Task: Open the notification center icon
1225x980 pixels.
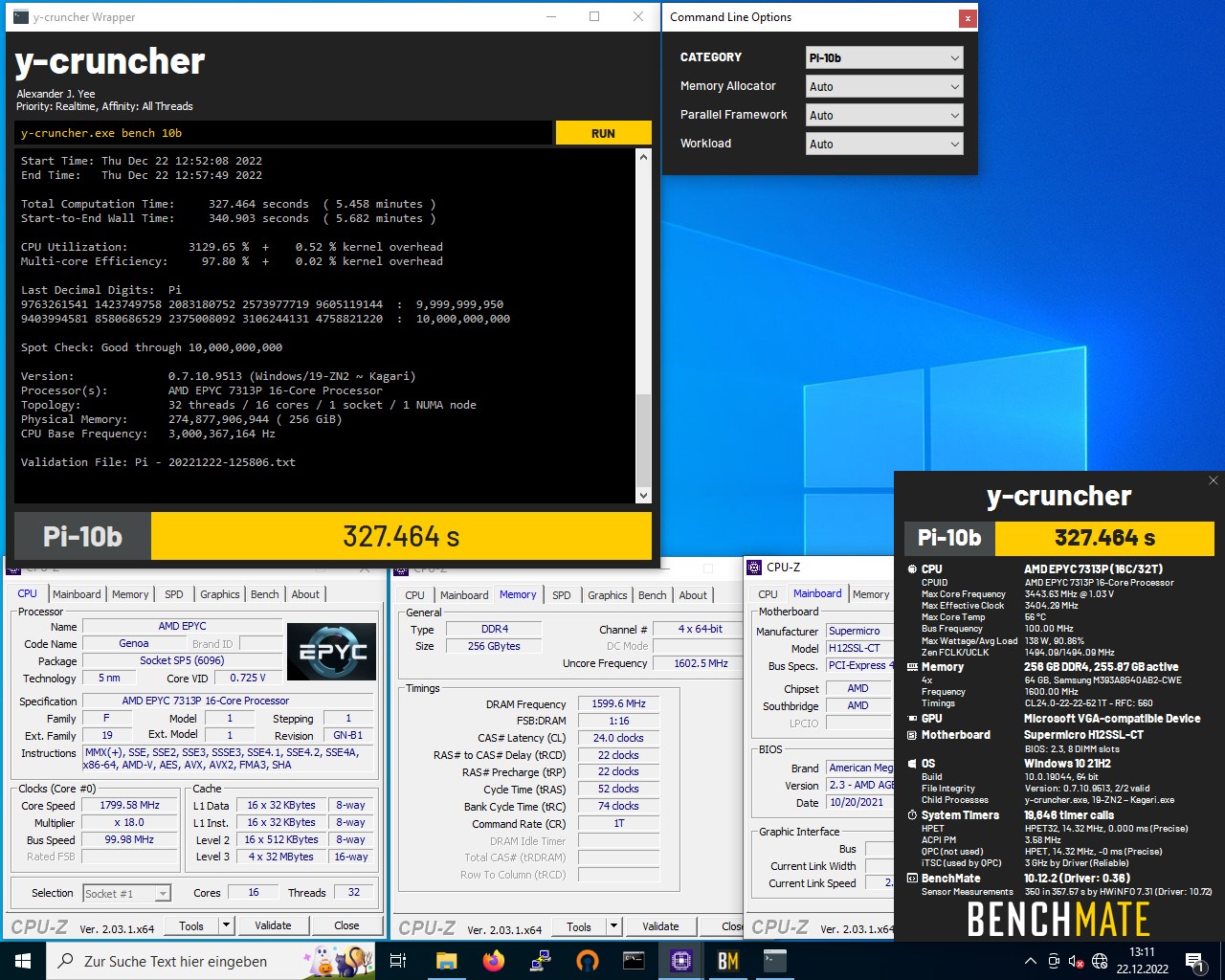Action: [1194, 961]
